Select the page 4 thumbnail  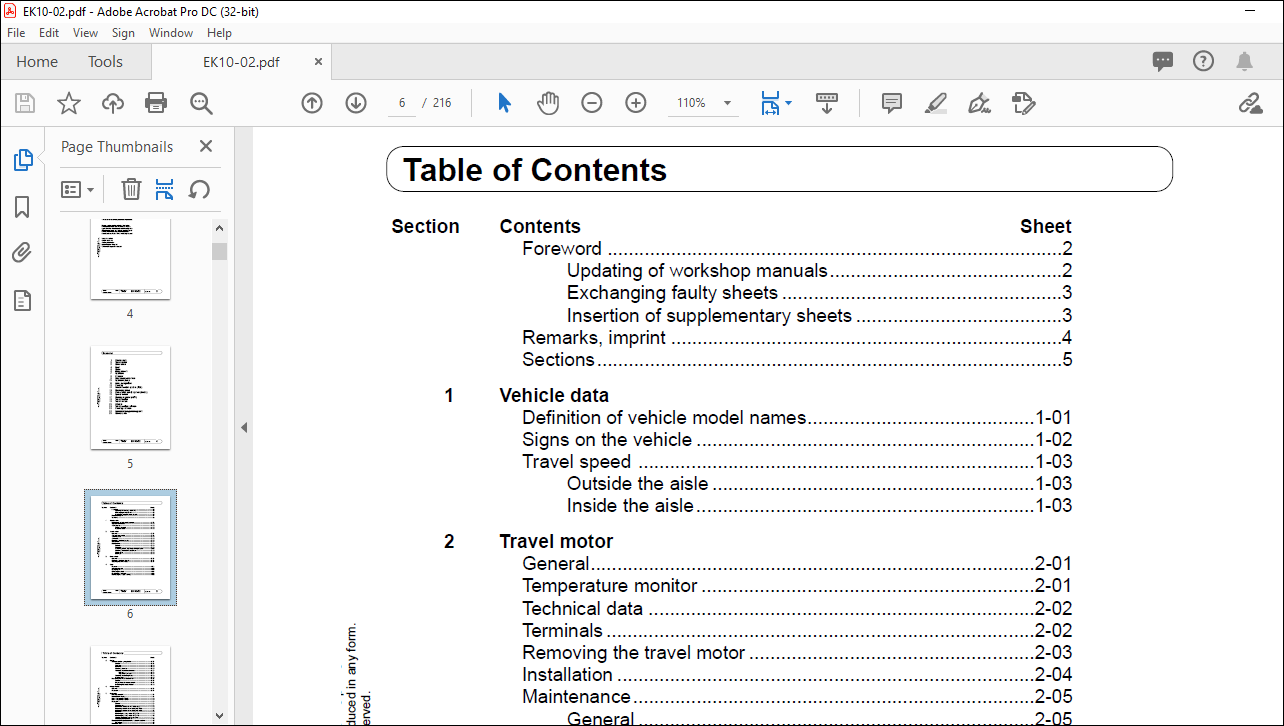(x=130, y=258)
